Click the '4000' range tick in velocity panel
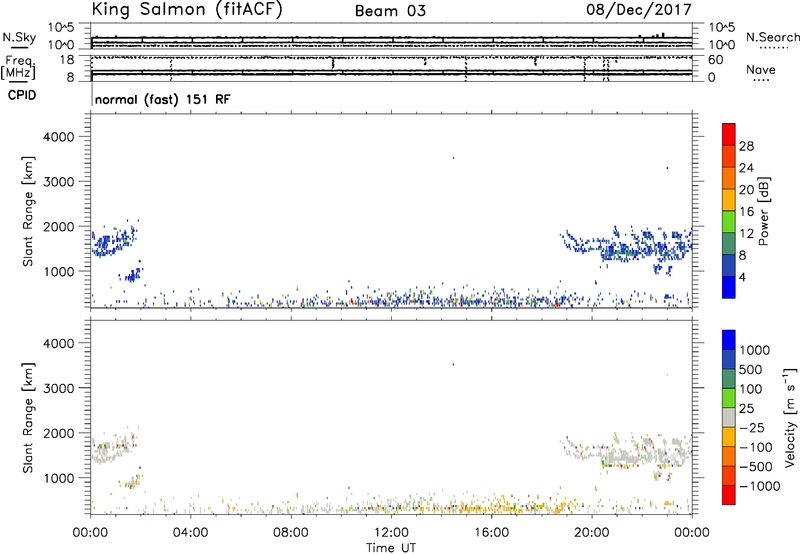The width and height of the screenshot is (800, 554). (x=59, y=343)
